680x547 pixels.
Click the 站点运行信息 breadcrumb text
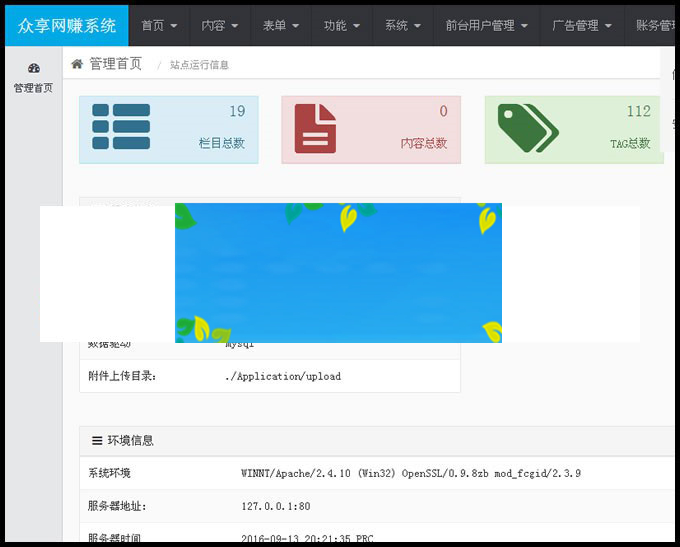(199, 65)
